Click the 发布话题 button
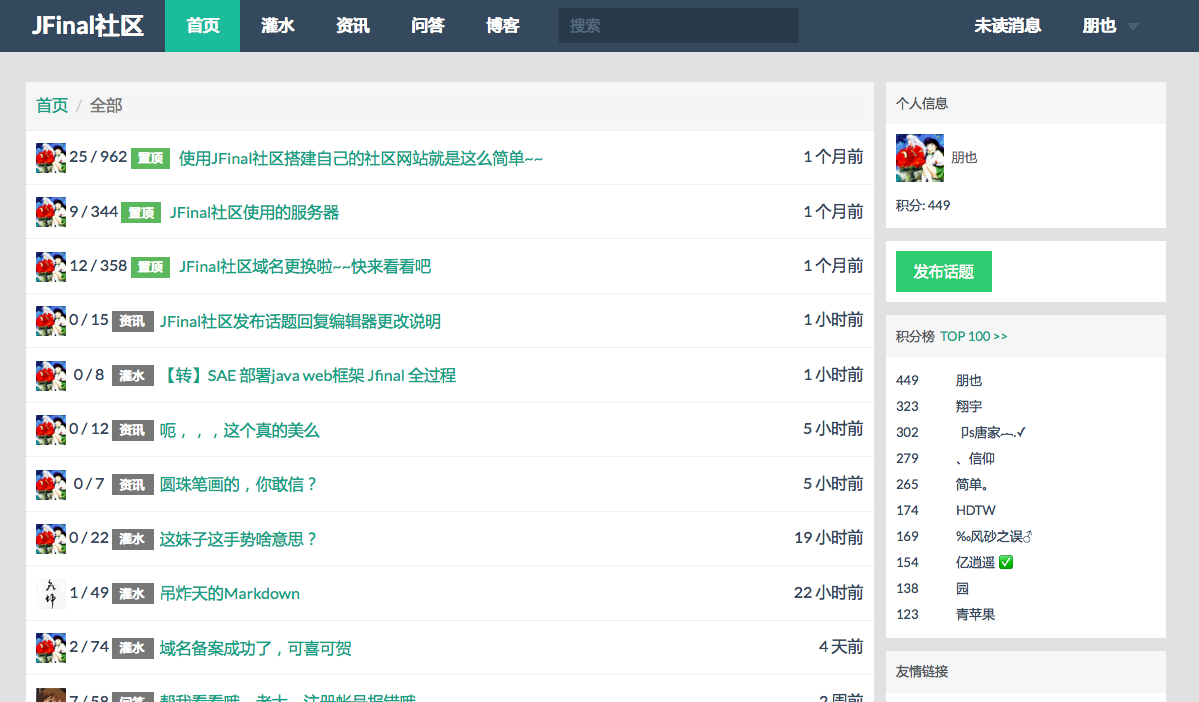Screen dimensions: 1199x702 coord(944,271)
